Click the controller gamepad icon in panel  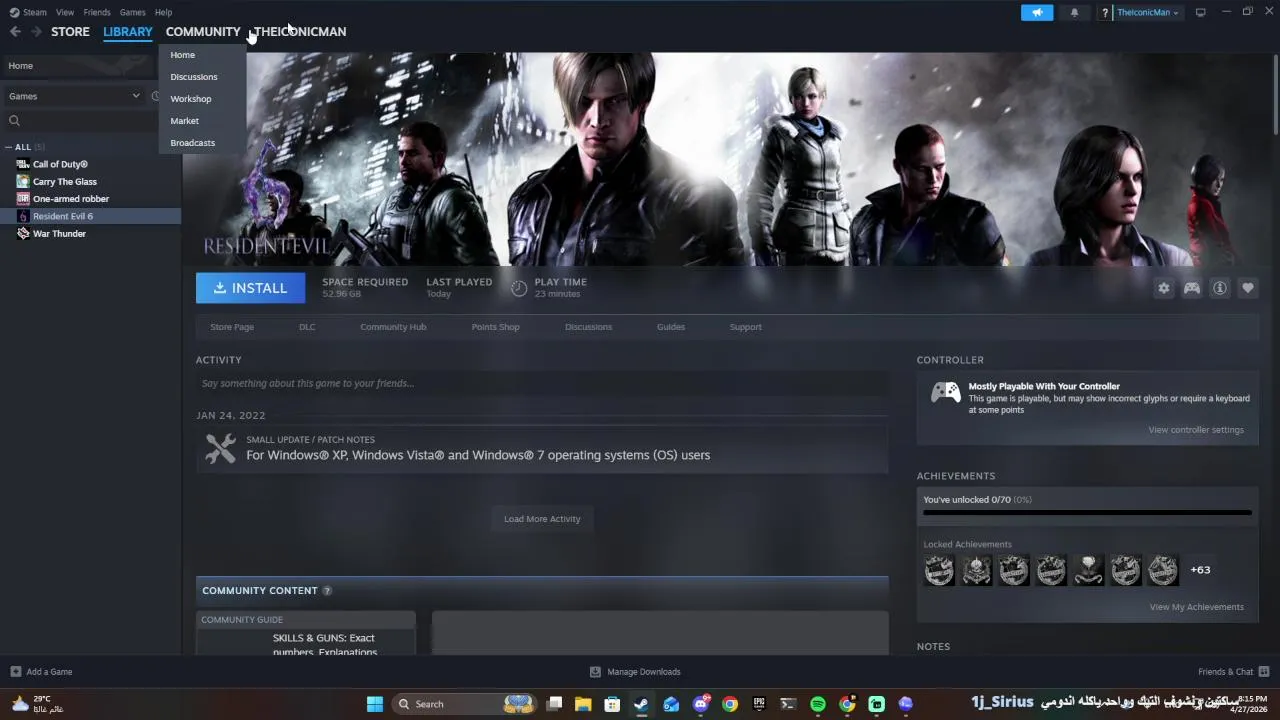pyautogui.click(x=945, y=392)
